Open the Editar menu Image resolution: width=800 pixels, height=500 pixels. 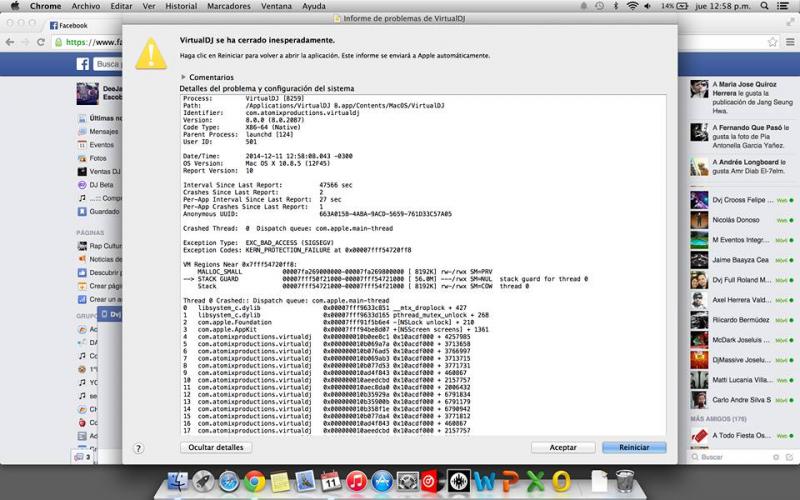[121, 6]
